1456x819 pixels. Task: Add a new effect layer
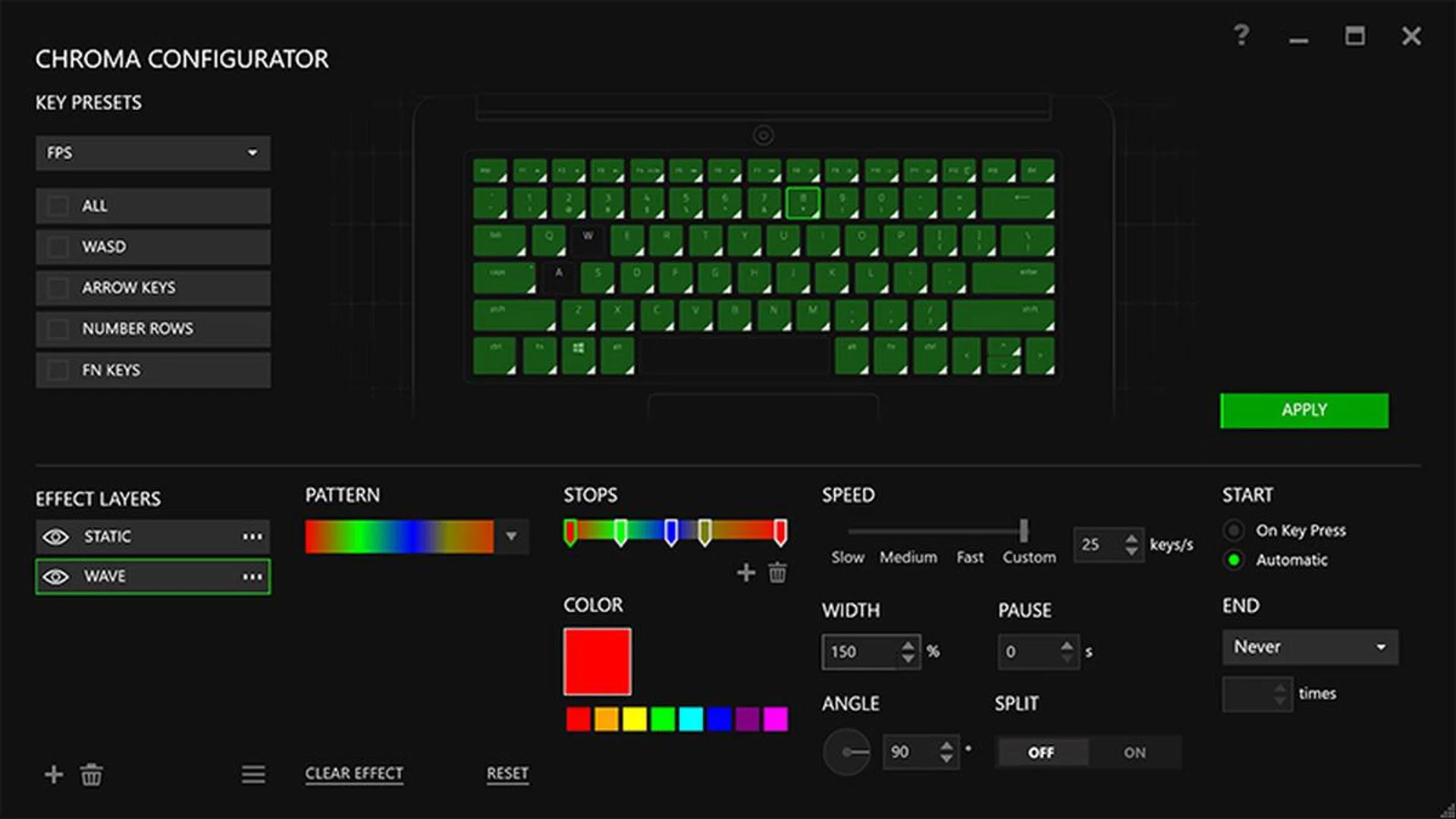(54, 774)
